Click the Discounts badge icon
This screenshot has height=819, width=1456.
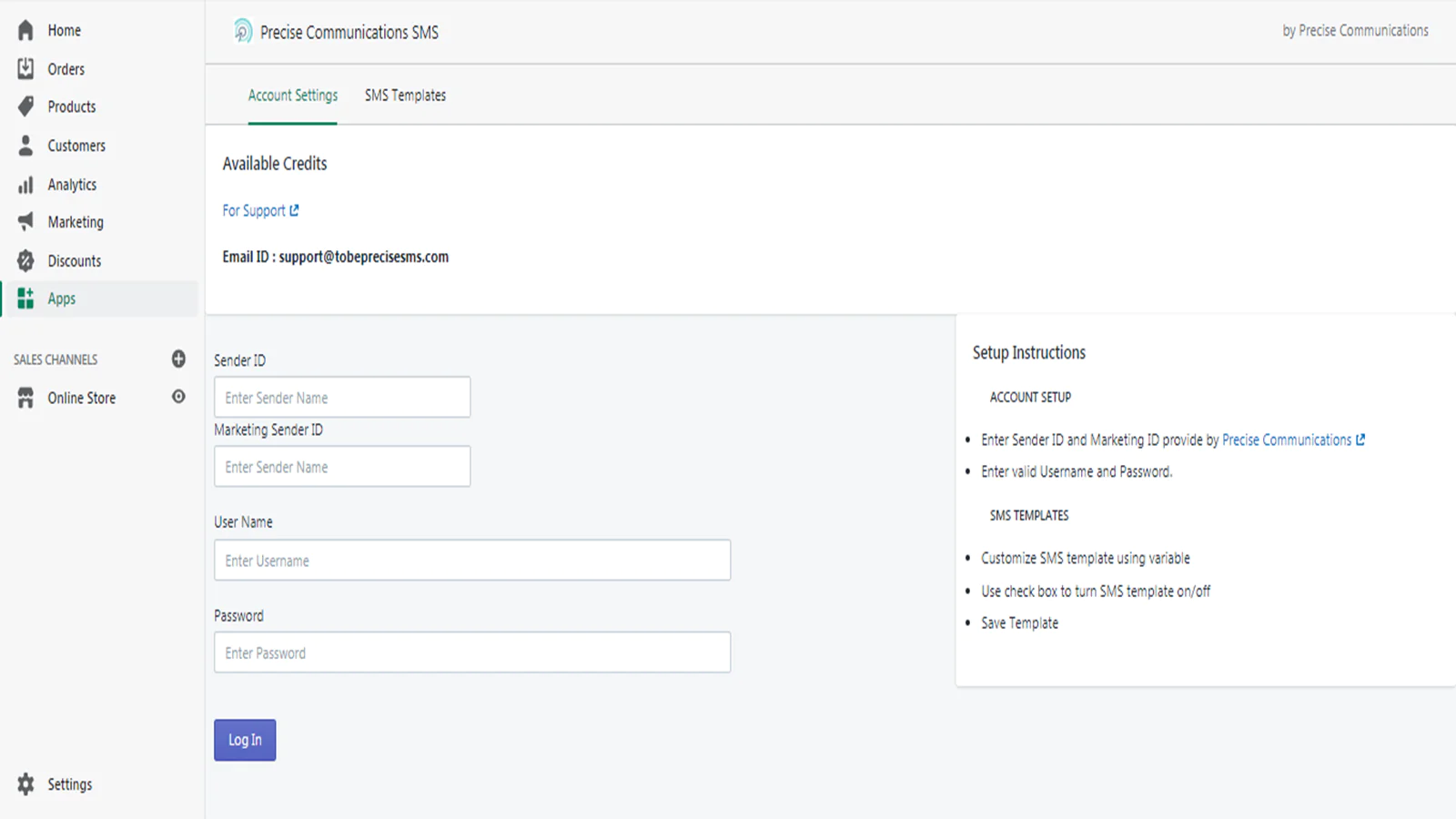(x=25, y=260)
